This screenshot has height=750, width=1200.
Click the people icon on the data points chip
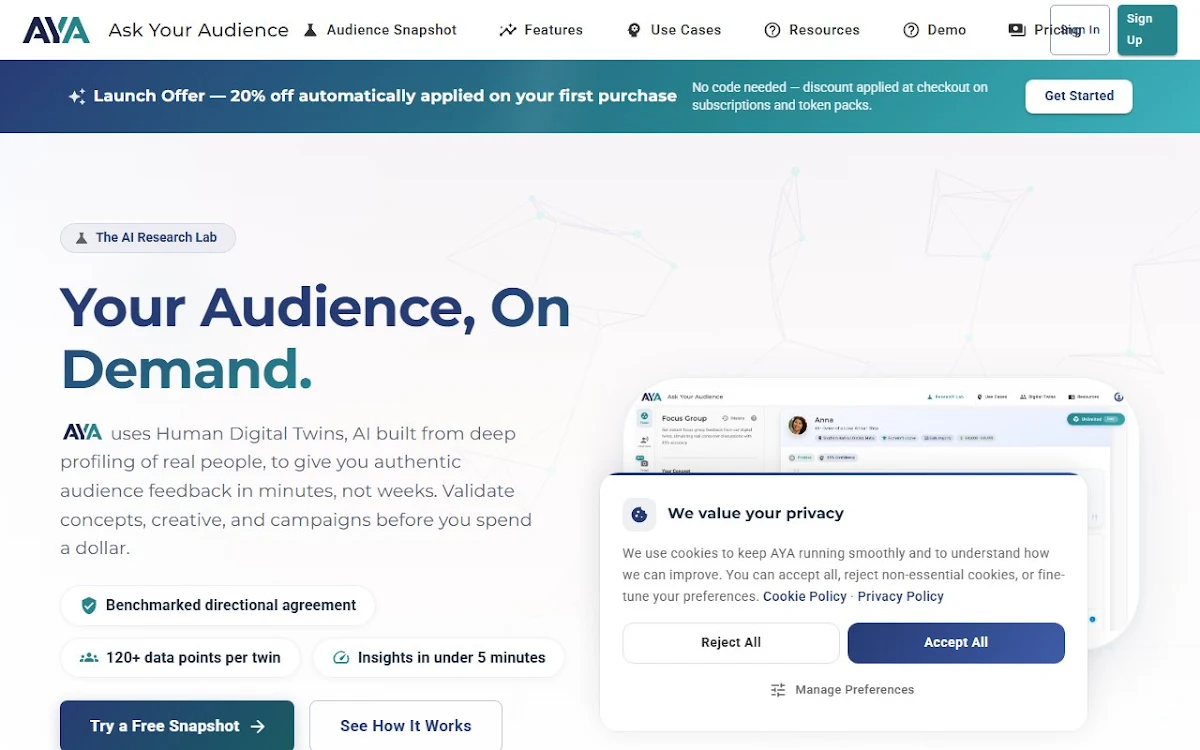89,658
